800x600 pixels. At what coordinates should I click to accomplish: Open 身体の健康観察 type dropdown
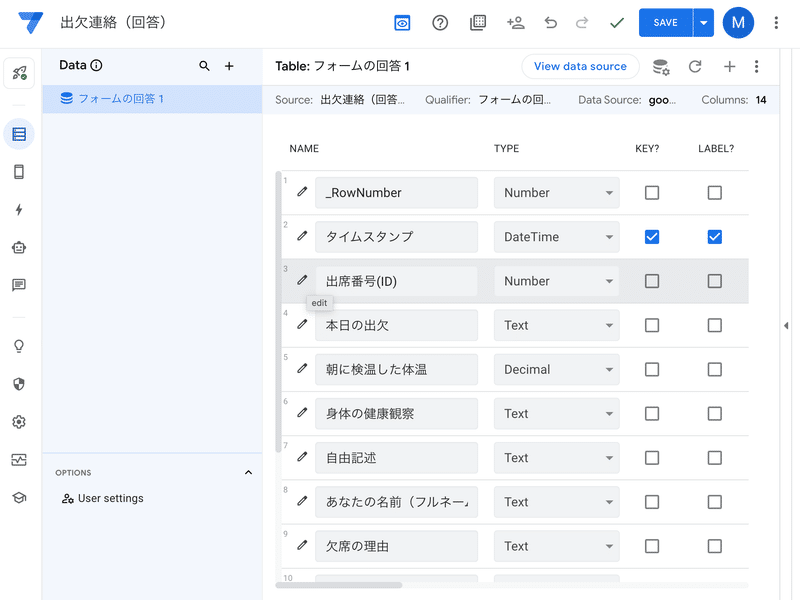[557, 413]
